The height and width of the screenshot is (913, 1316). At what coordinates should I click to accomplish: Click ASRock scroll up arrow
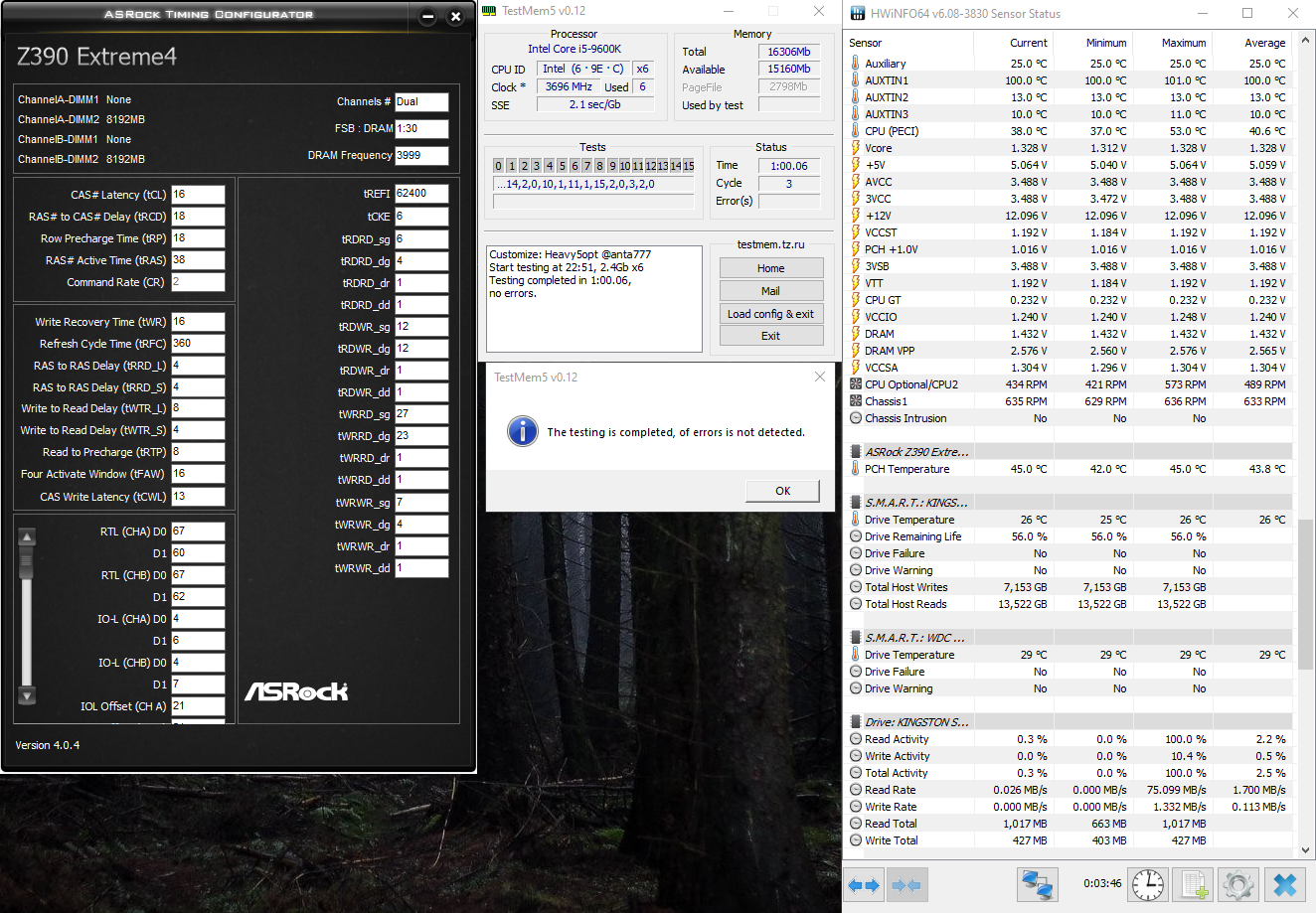(x=27, y=537)
